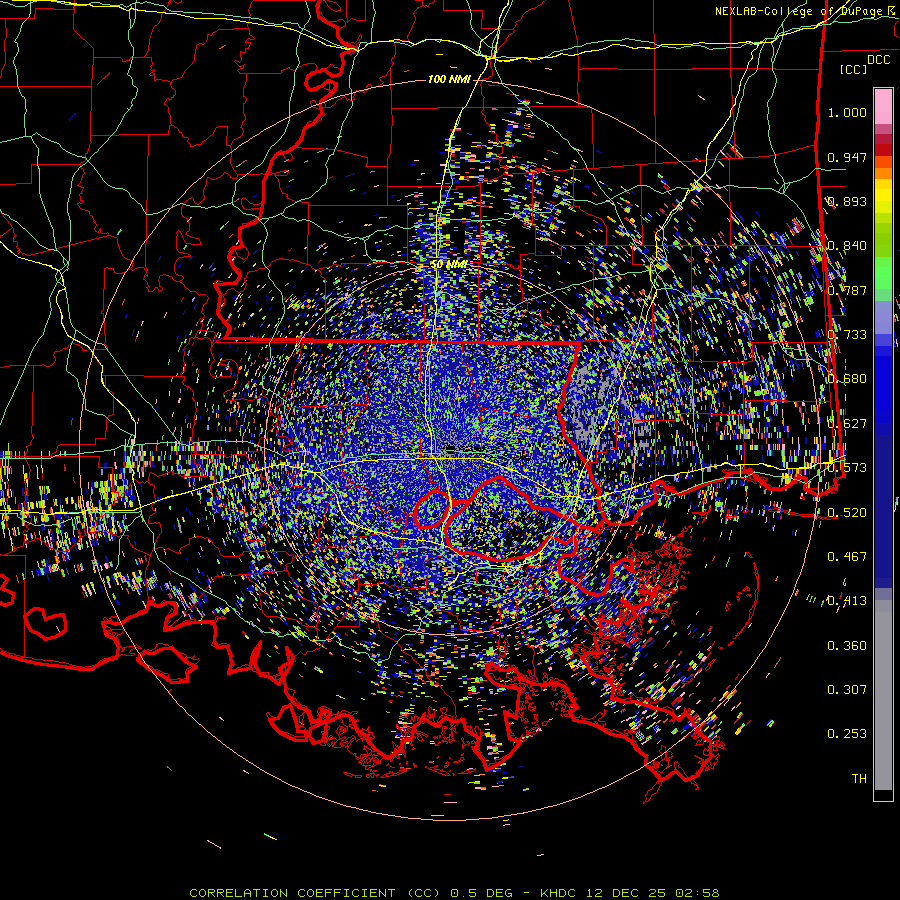Click the 0.520 scale value
This screenshot has height=900, width=900.
tap(847, 513)
